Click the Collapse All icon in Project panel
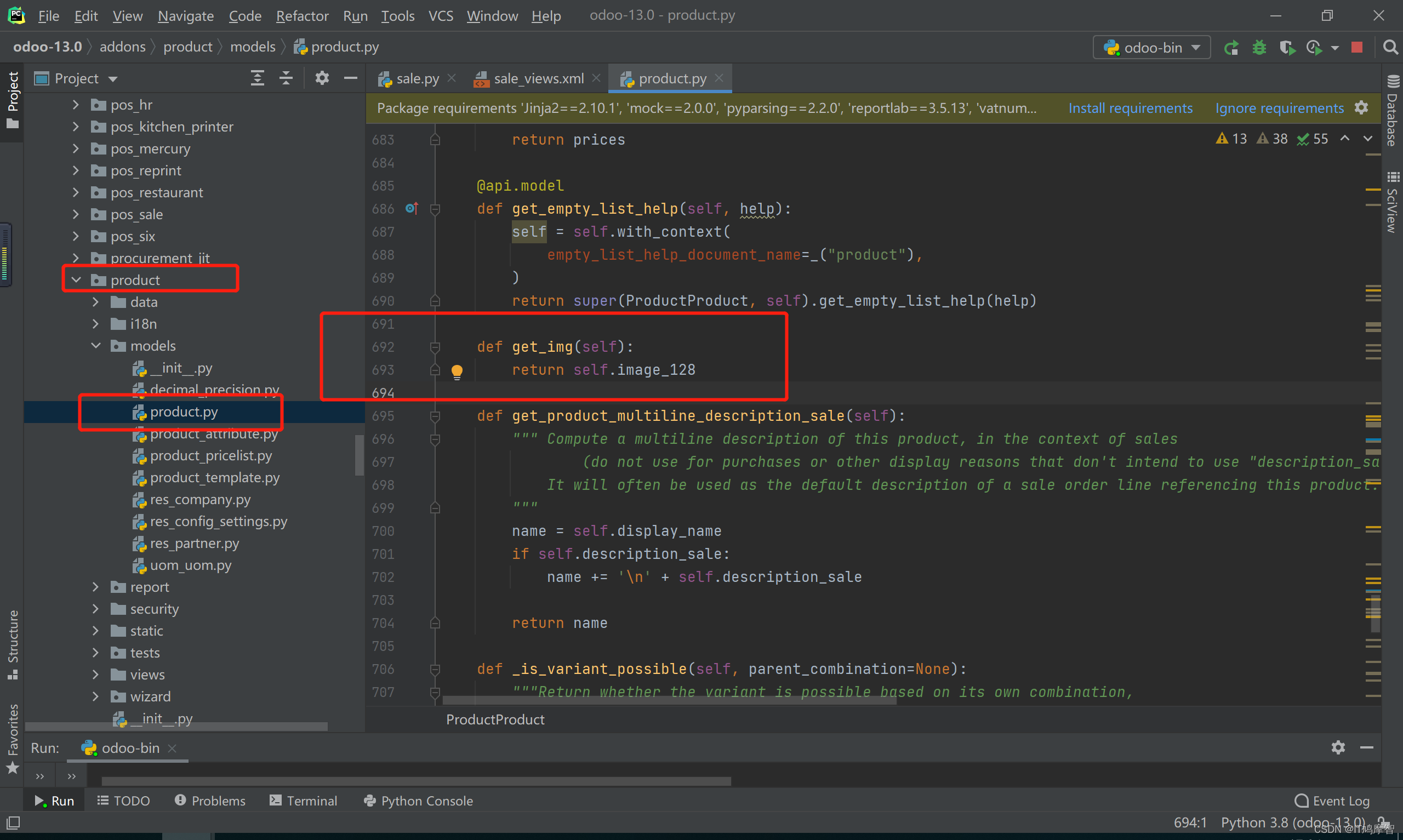 coord(286,78)
